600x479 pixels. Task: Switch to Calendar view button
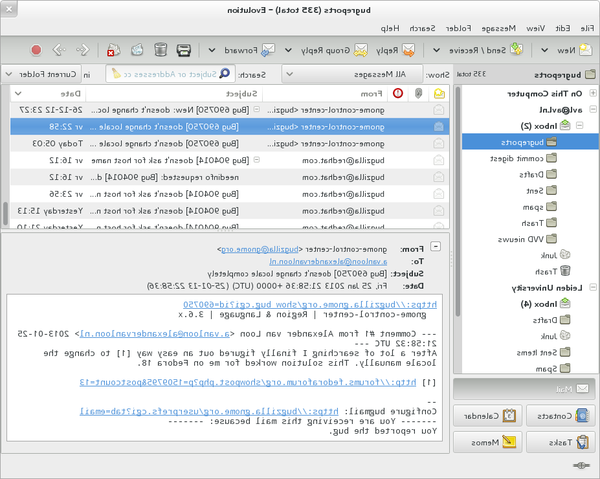[x=490, y=414]
